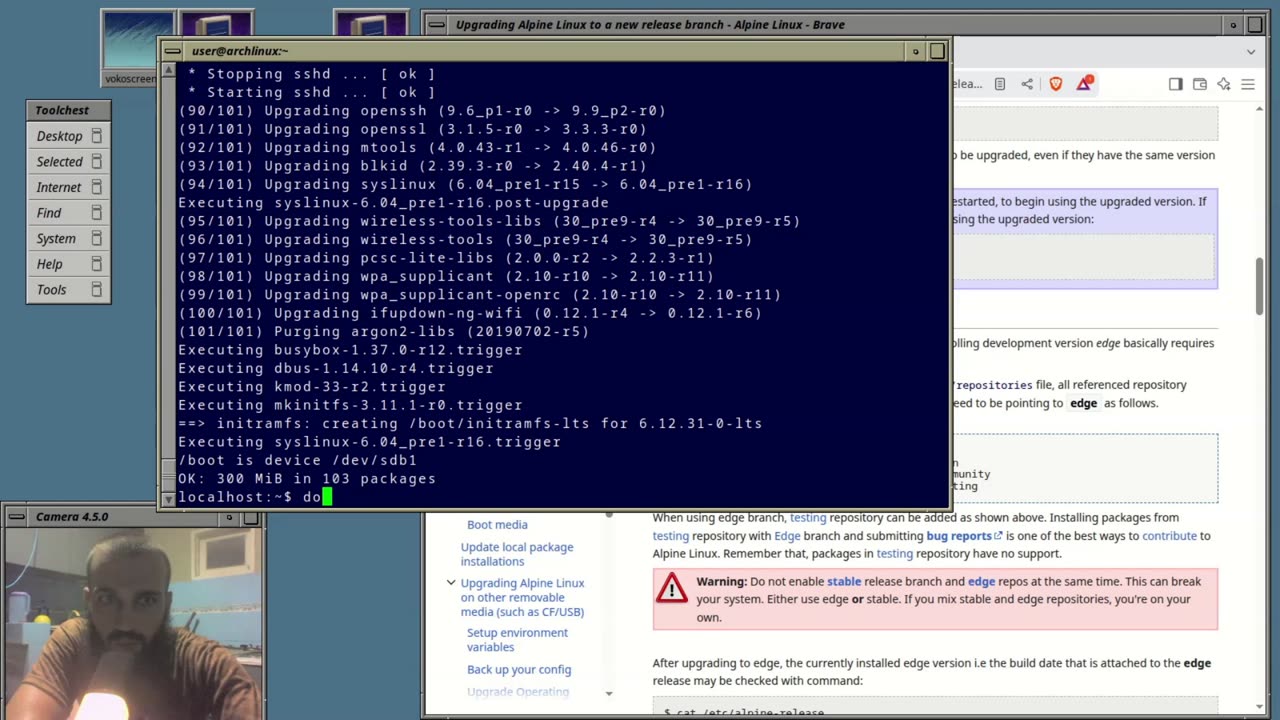Image resolution: width=1280 pixels, height=720 pixels.
Task: Click tear-off icon beside Selected in Toolchest
Action: point(97,162)
